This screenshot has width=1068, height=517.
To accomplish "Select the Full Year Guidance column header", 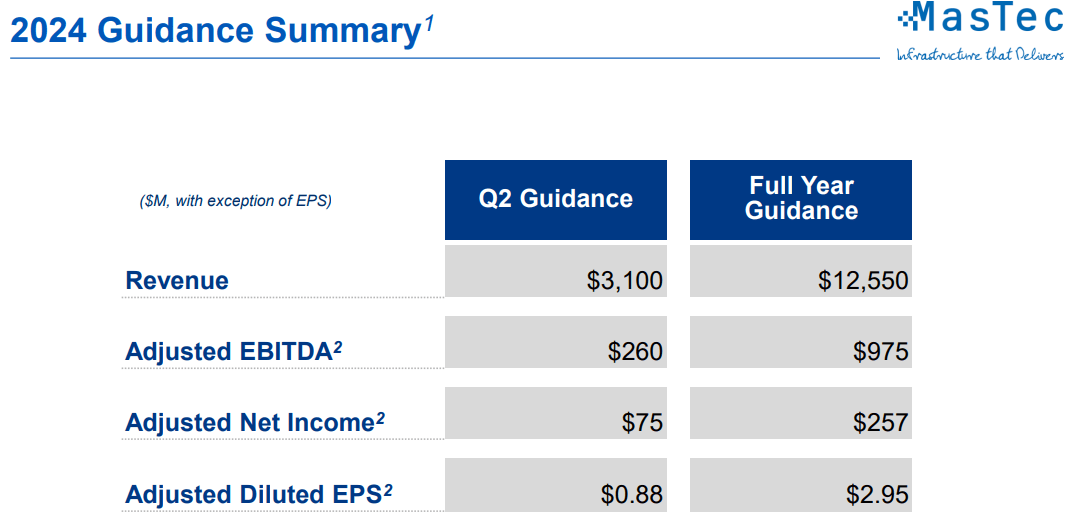I will click(801, 198).
